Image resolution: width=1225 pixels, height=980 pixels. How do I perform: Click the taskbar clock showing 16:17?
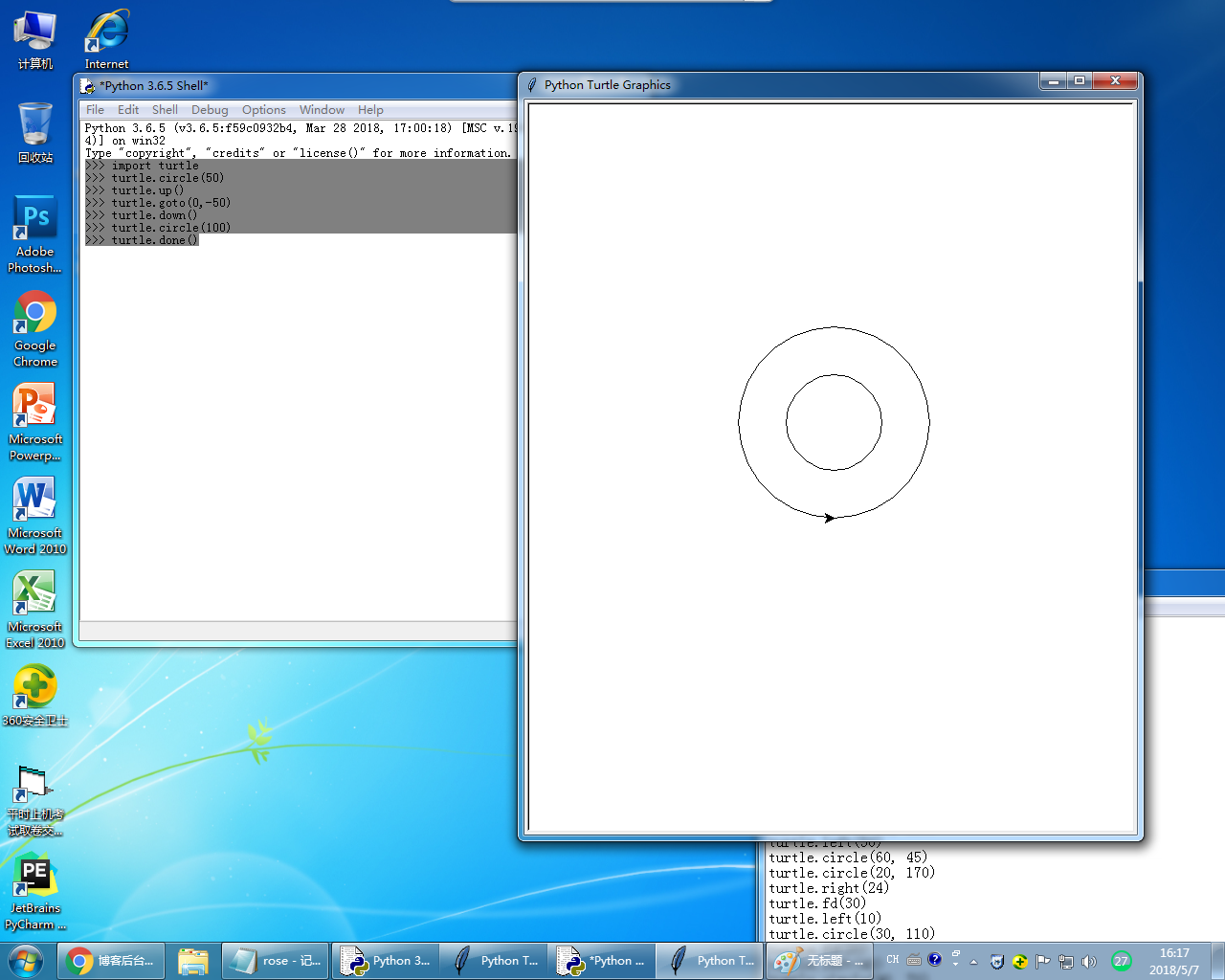coord(1173,961)
